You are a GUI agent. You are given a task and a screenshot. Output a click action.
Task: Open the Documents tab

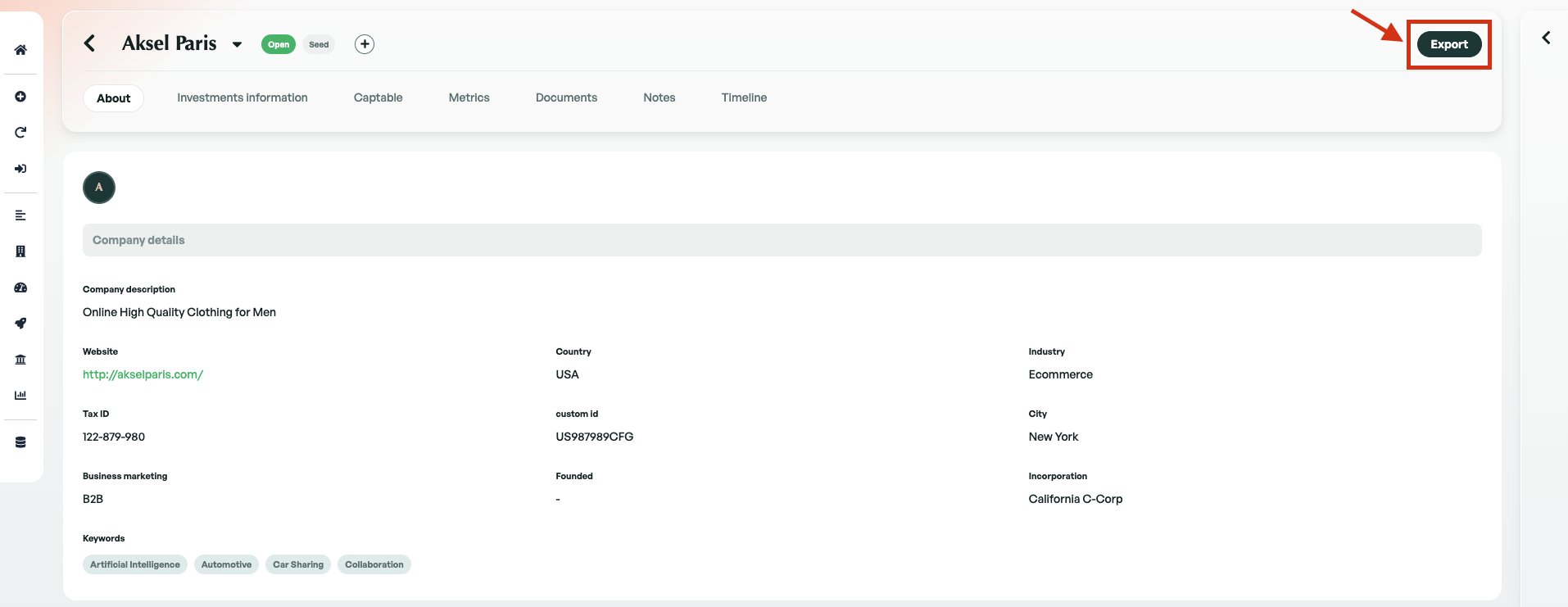[567, 97]
